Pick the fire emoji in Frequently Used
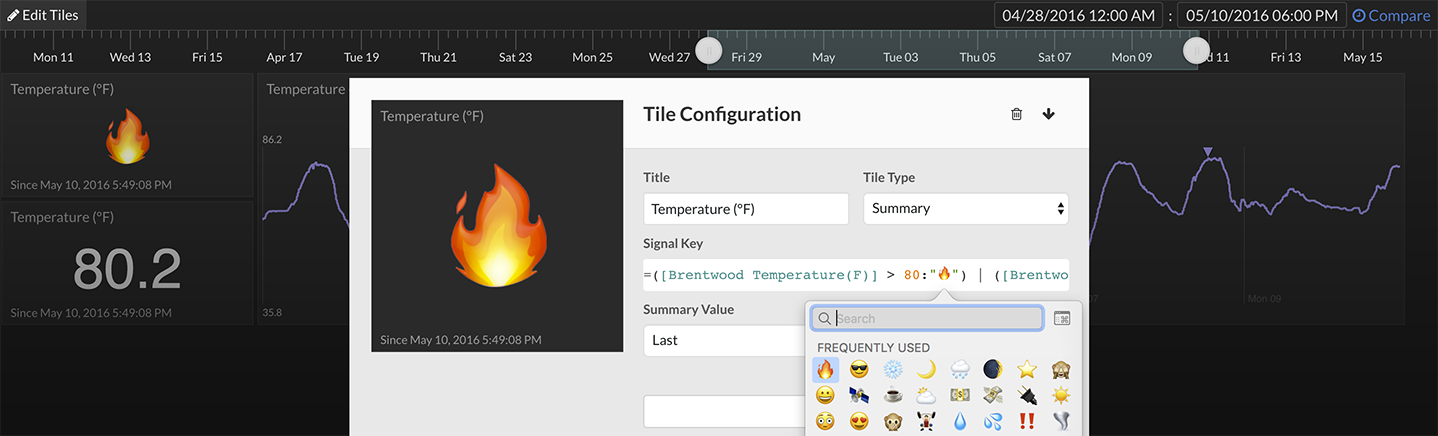1438x436 pixels. point(825,369)
